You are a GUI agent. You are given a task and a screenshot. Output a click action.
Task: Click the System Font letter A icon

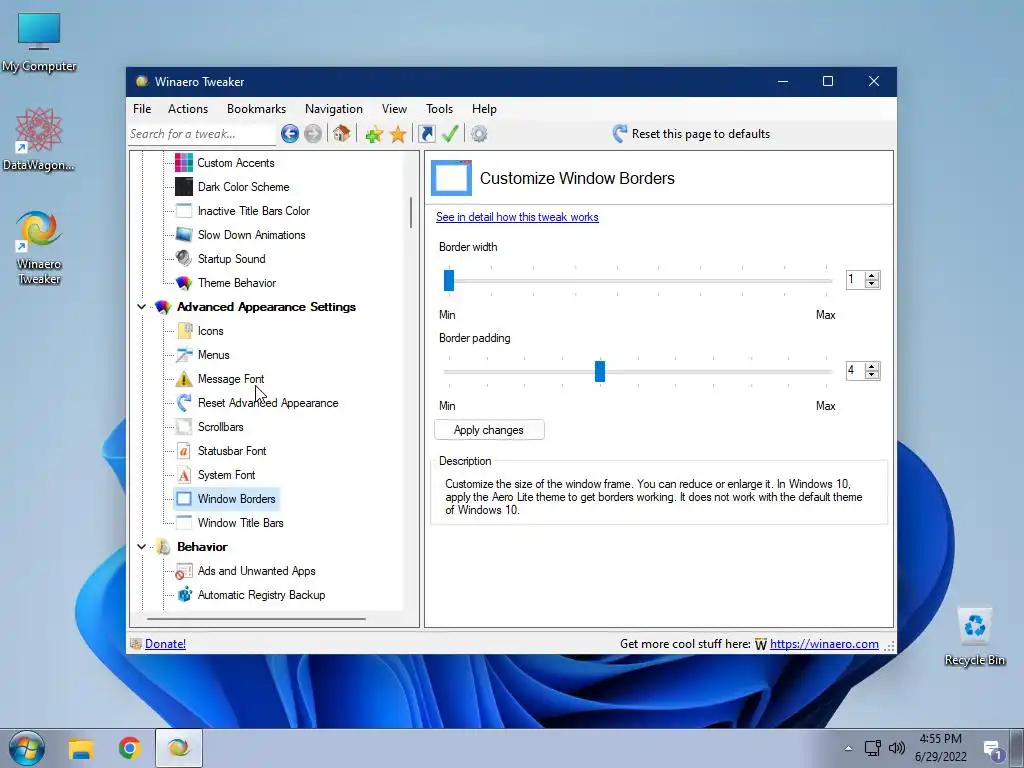pyautogui.click(x=184, y=475)
